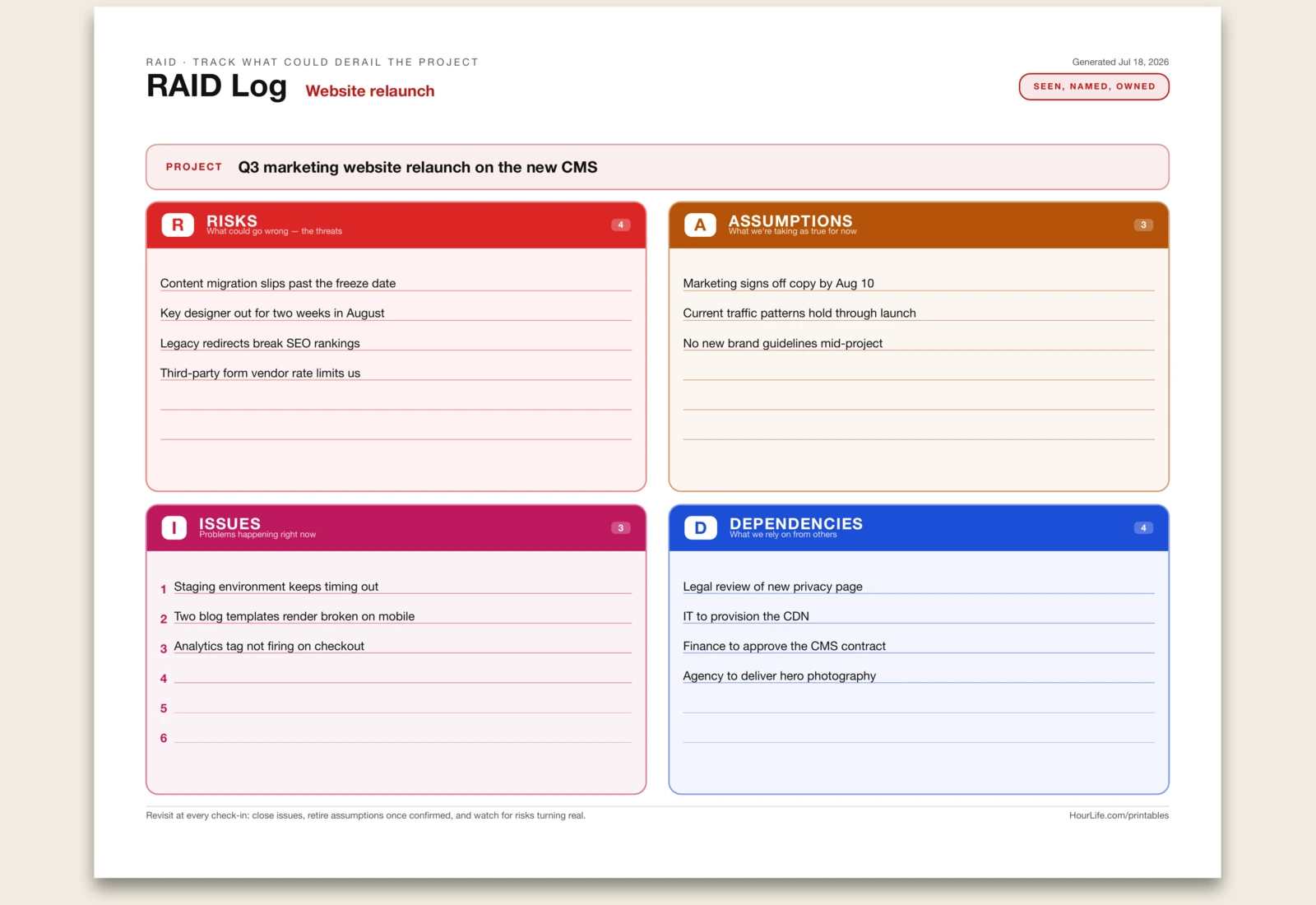Click 'Two blog templates render broken on mobile'
Image resolution: width=1316 pixels, height=905 pixels.
294,616
